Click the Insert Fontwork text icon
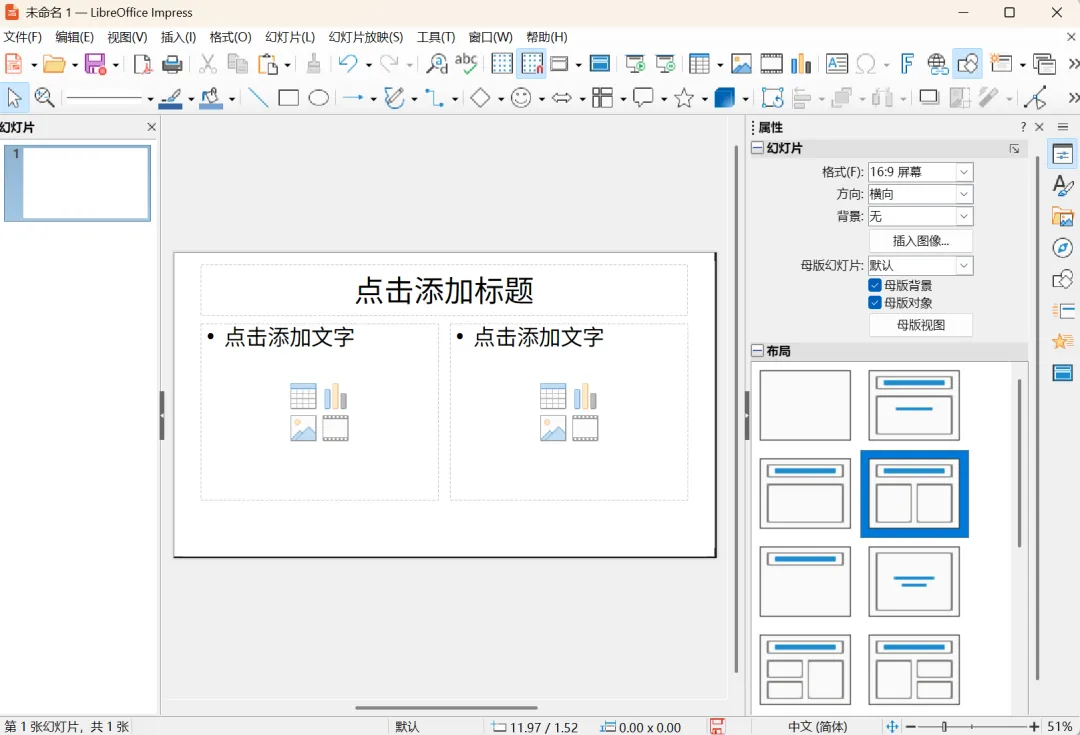This screenshot has width=1080, height=735. [x=907, y=64]
